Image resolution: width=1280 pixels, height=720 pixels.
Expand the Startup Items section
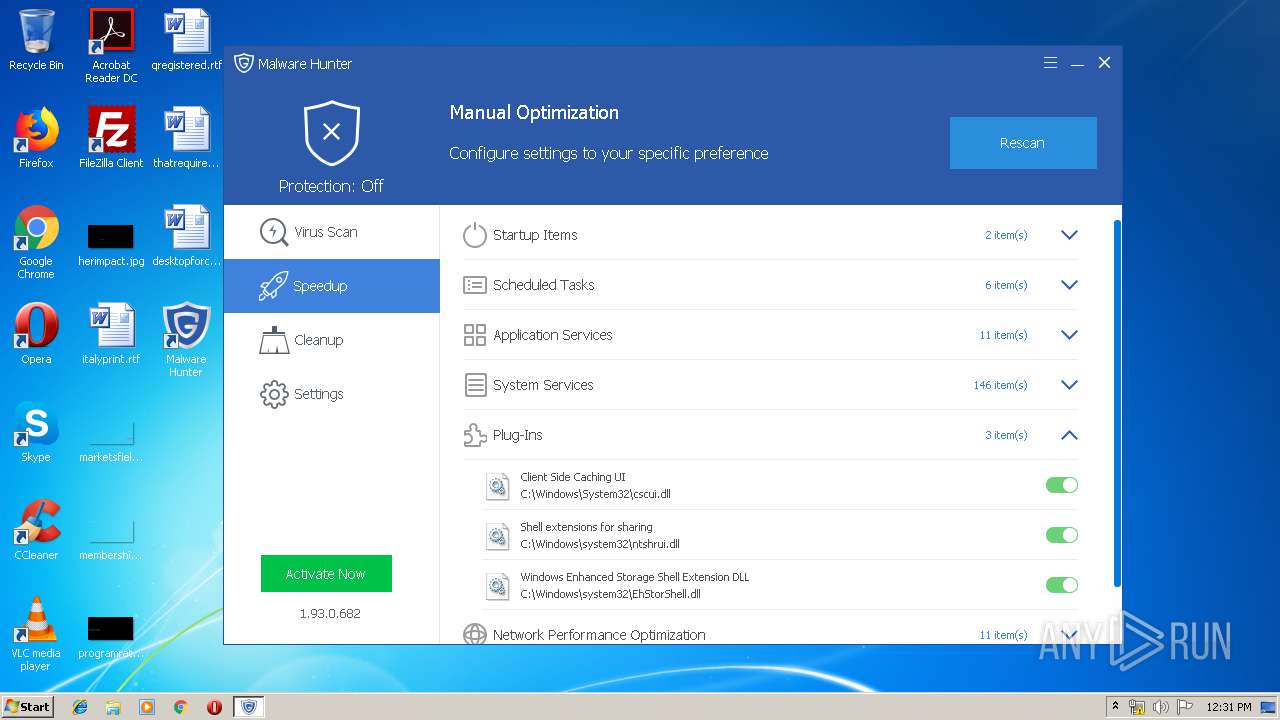click(x=1069, y=235)
